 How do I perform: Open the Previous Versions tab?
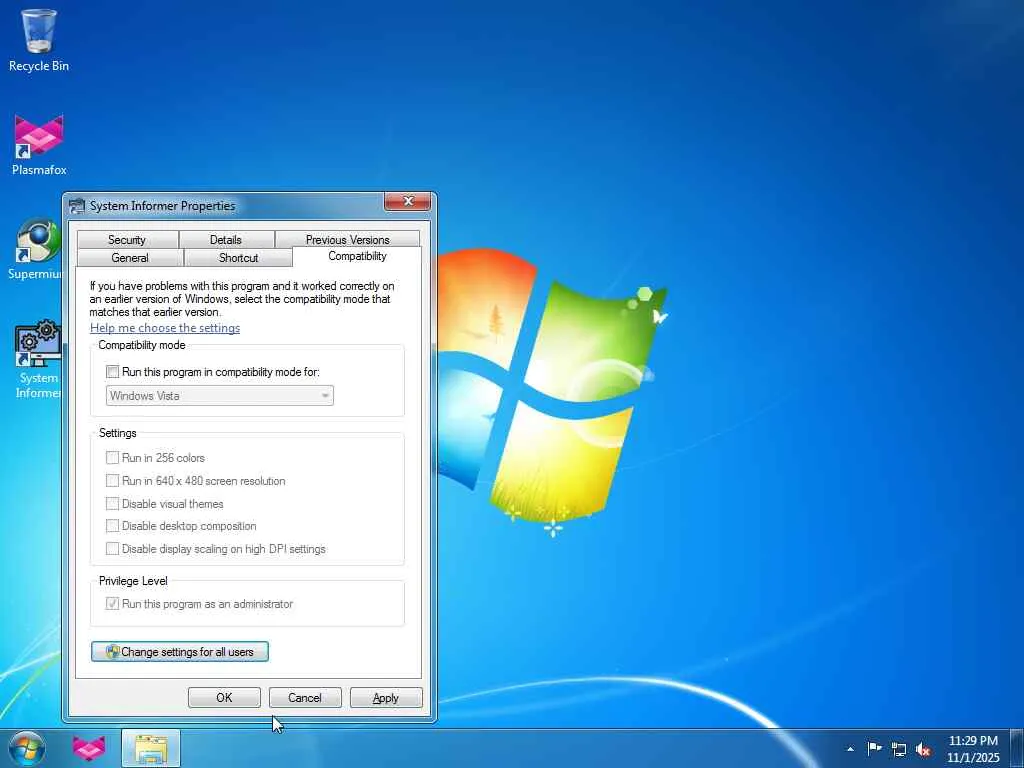347,240
